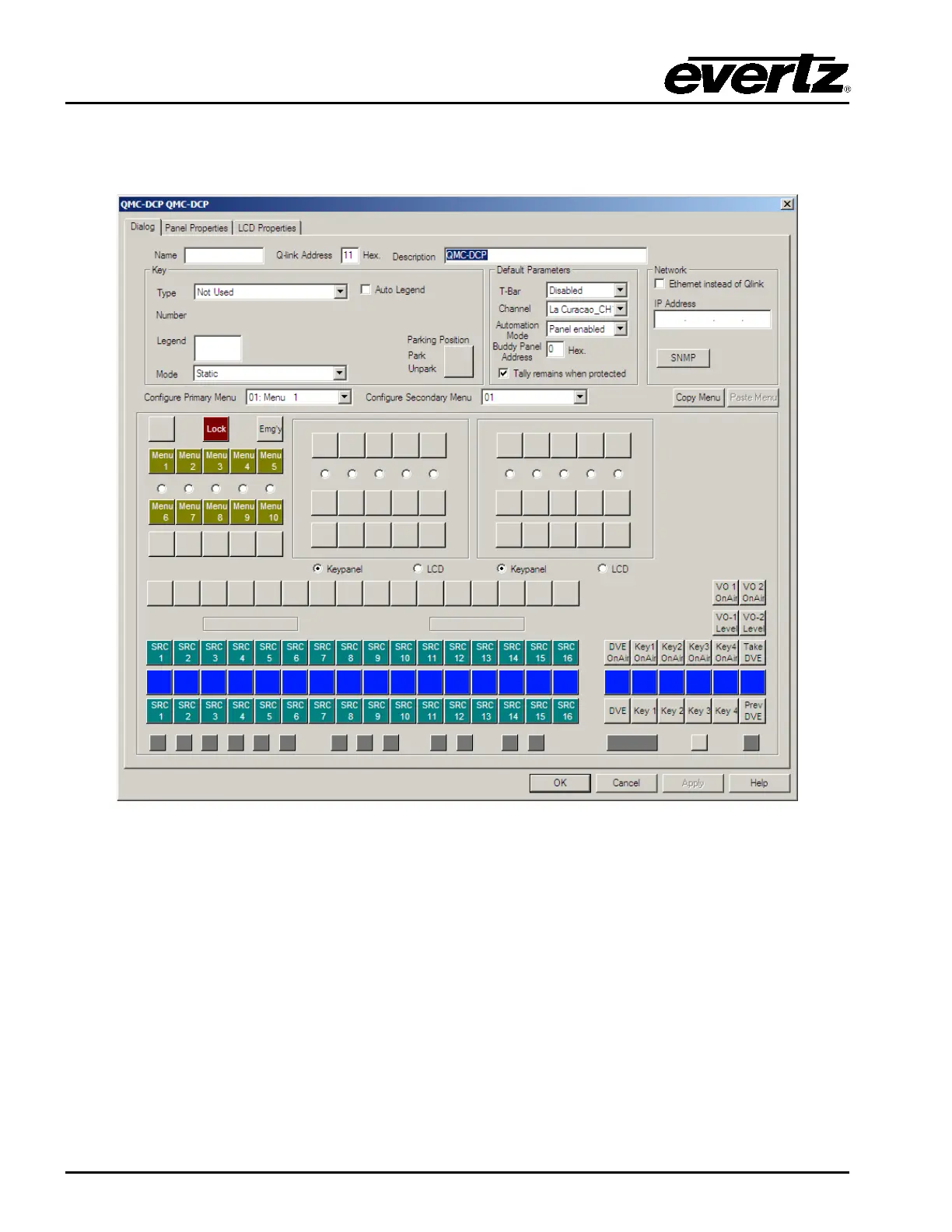Click the bottom row DVE key
The width and height of the screenshot is (952, 1232).
(618, 711)
